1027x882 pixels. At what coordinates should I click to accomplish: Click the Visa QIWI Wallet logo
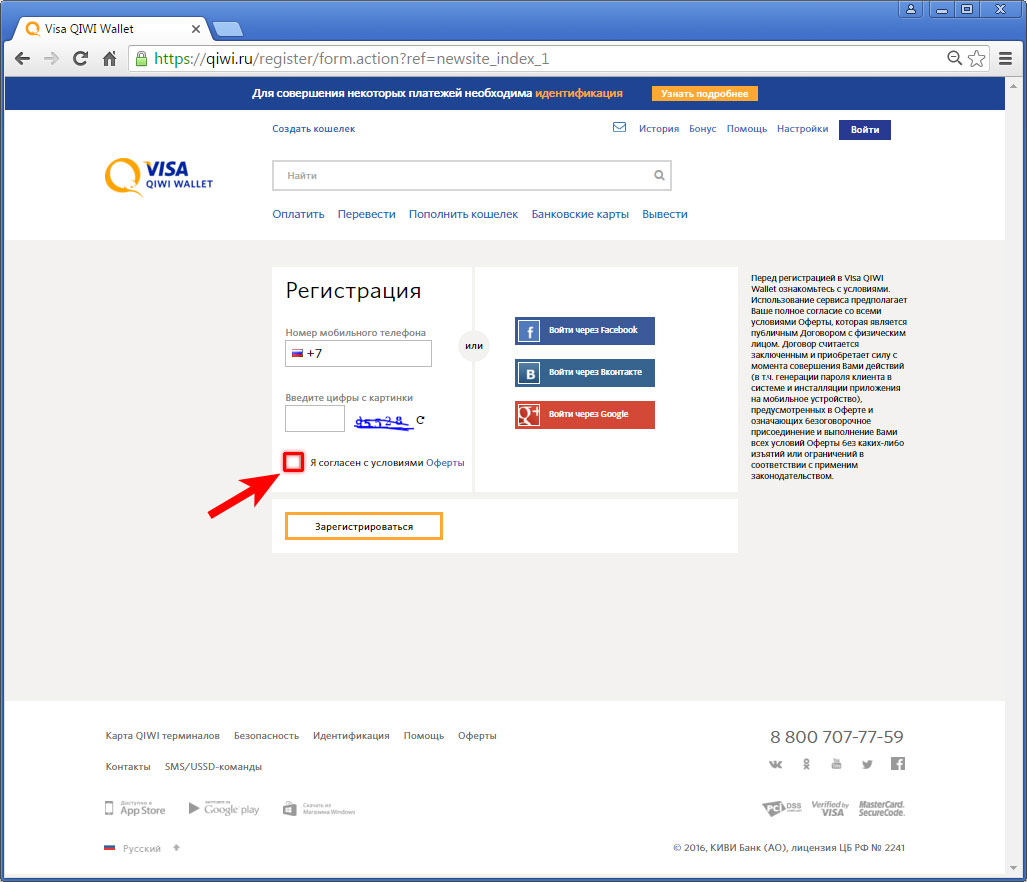(x=159, y=177)
